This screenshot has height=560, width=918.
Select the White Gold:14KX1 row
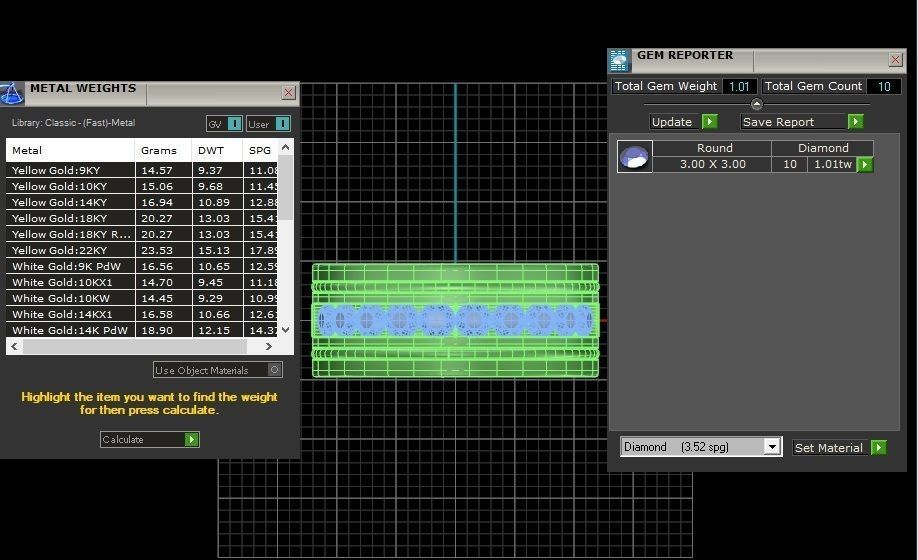(x=142, y=314)
